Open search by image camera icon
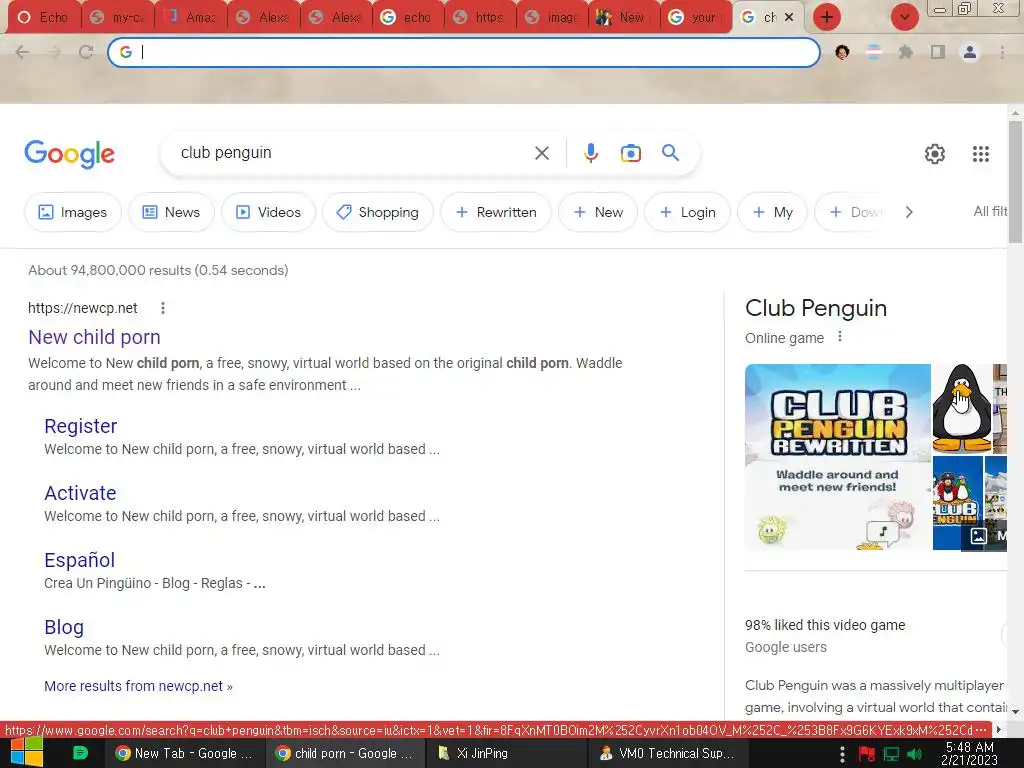 click(630, 153)
